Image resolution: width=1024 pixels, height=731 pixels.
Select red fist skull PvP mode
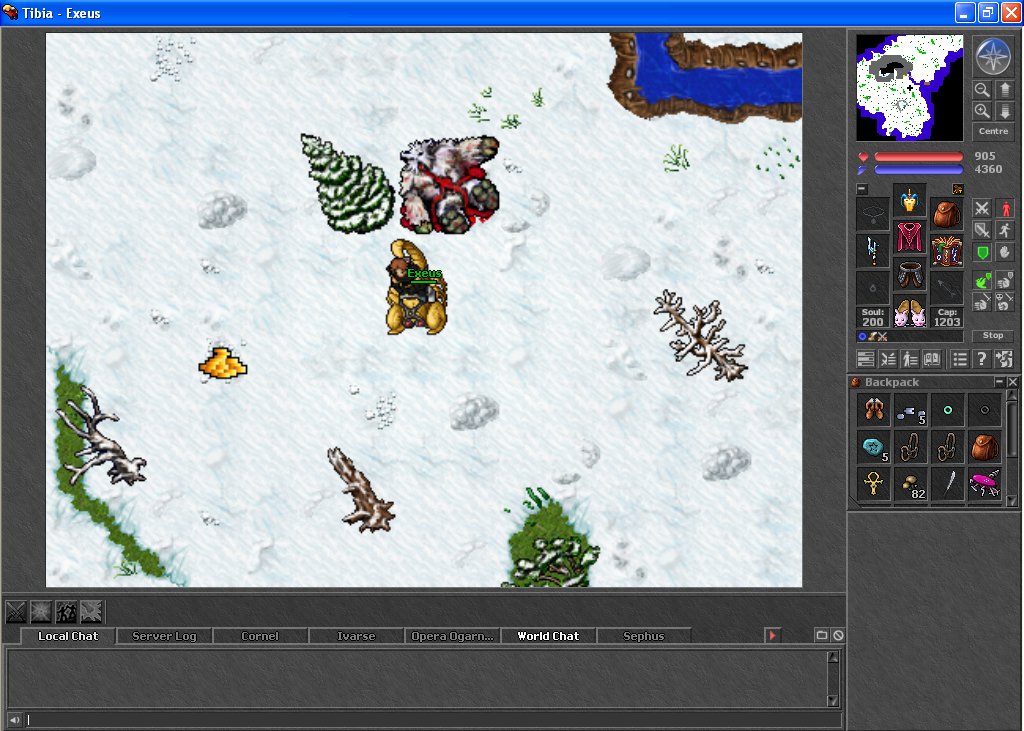coord(1005,302)
